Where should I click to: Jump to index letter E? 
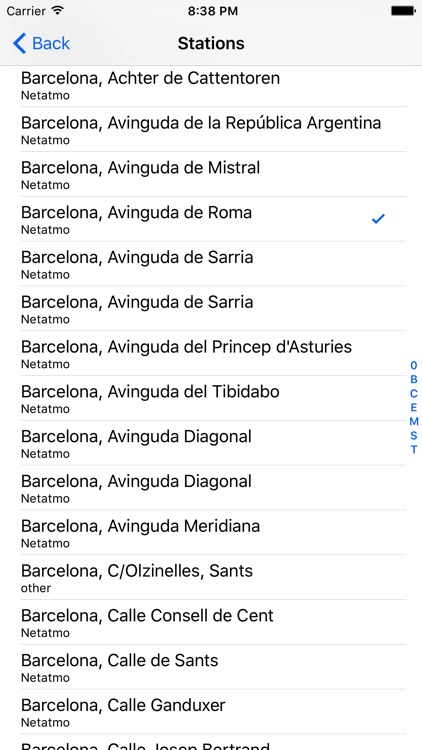pos(414,408)
